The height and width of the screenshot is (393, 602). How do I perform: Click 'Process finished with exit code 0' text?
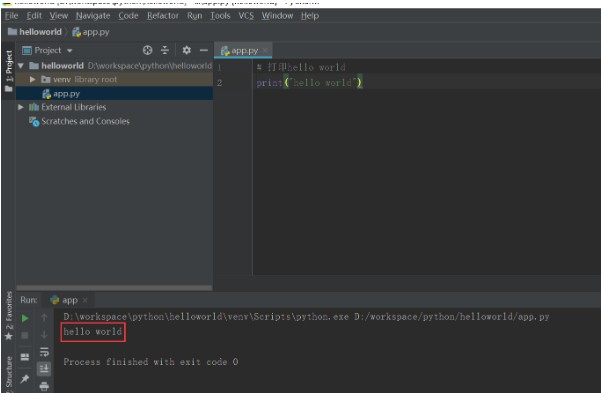151,362
